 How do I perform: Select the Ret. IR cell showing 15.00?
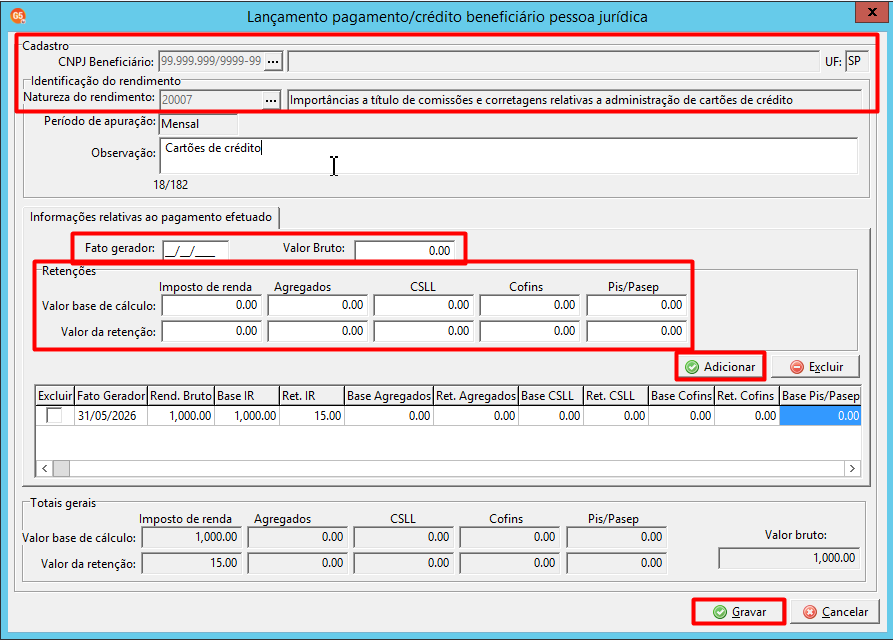pos(312,416)
